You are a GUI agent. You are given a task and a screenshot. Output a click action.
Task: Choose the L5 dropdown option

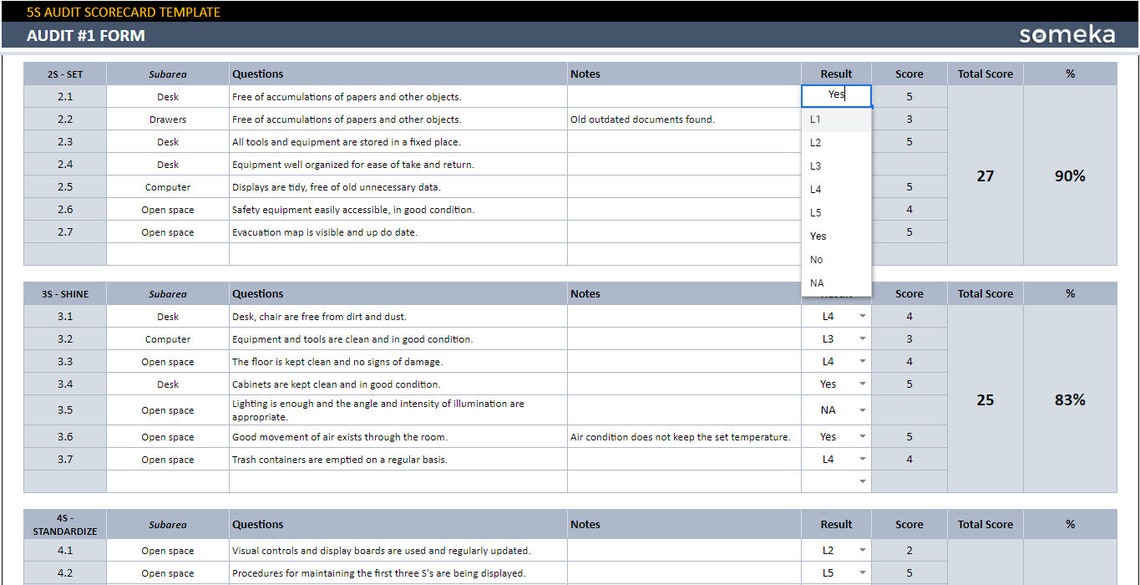(x=836, y=212)
